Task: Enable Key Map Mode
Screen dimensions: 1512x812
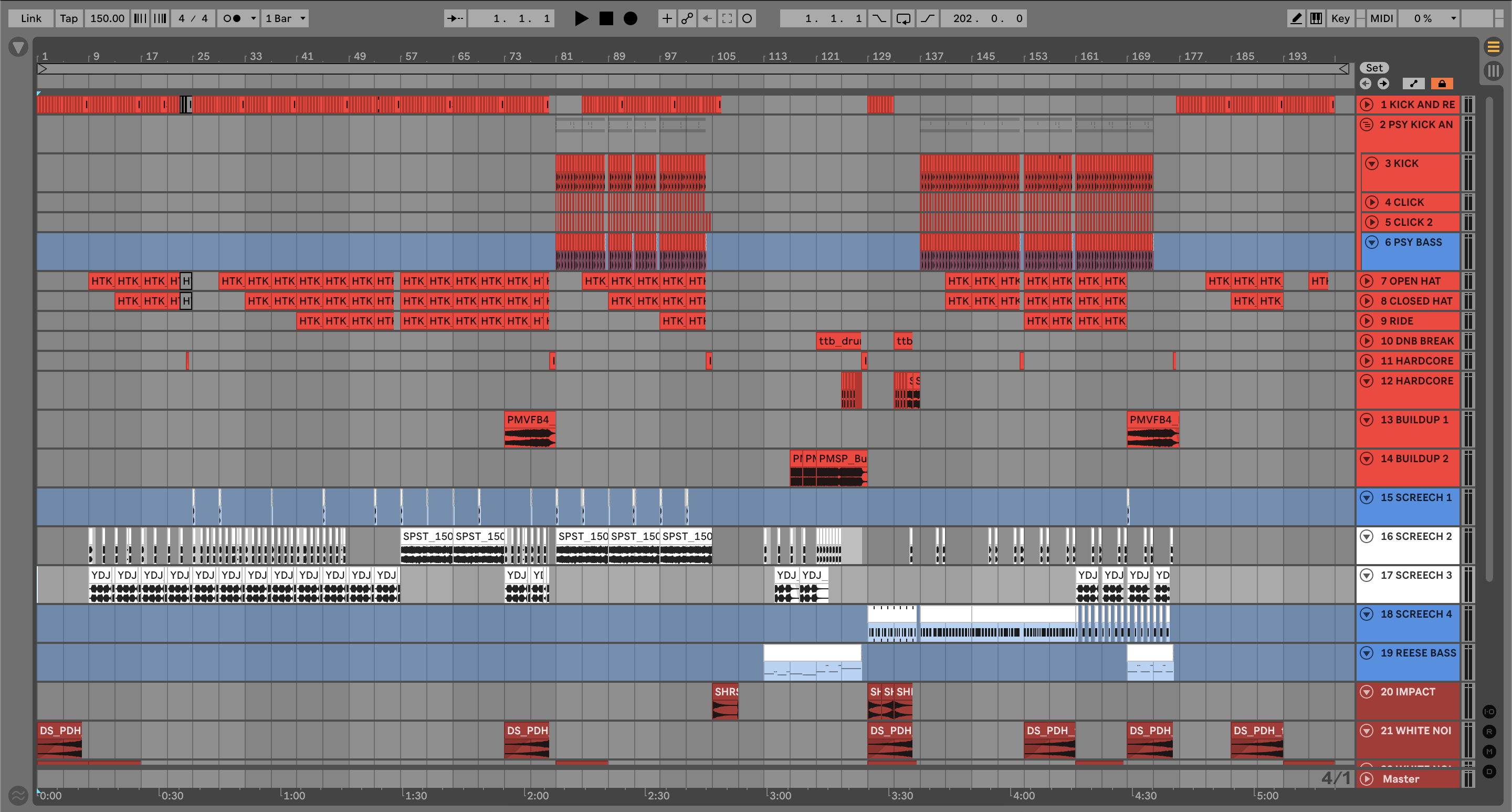Action: tap(1340, 18)
